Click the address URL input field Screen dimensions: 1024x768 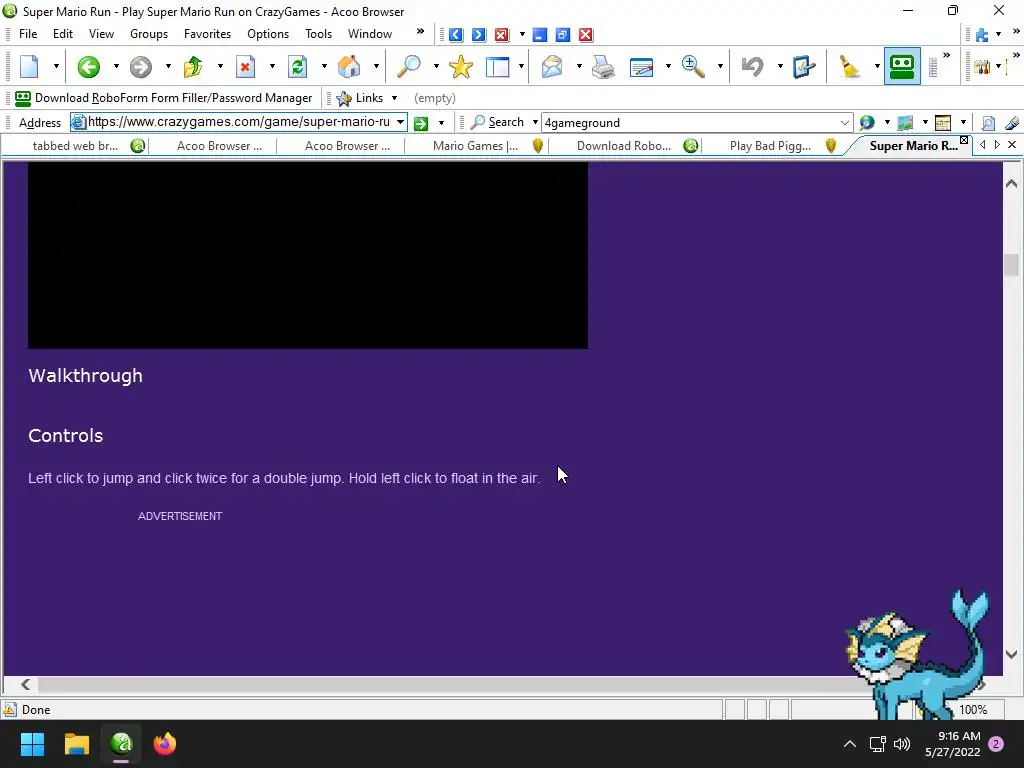(238, 122)
